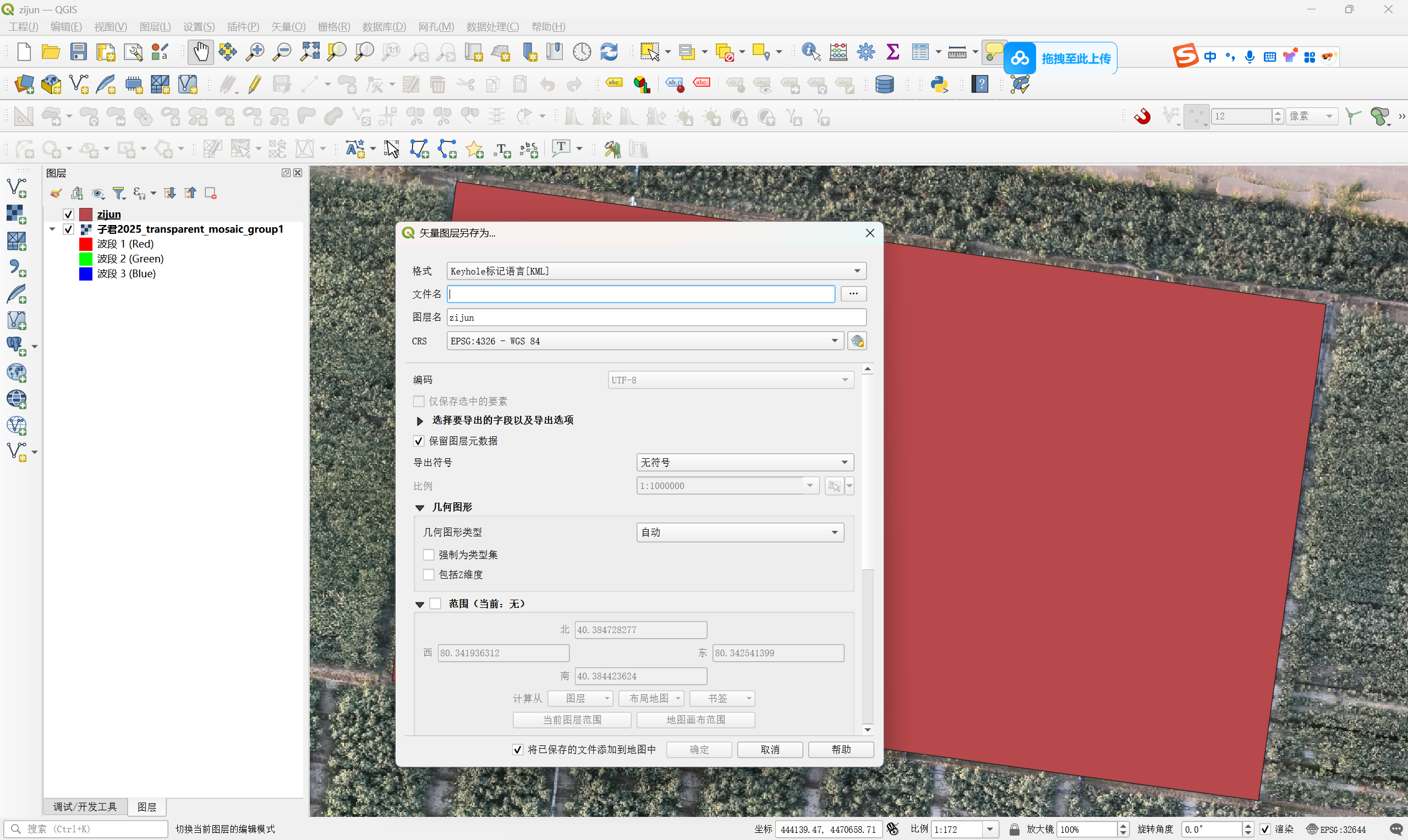Open the CRS EPSG:4326 dropdown

645,341
